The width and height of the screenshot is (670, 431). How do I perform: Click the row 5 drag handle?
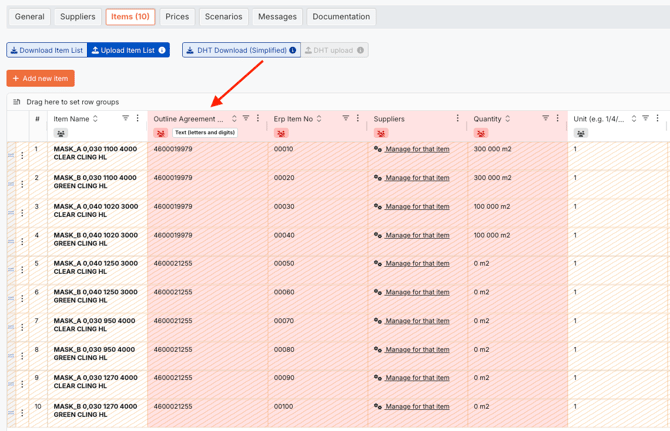point(12,270)
